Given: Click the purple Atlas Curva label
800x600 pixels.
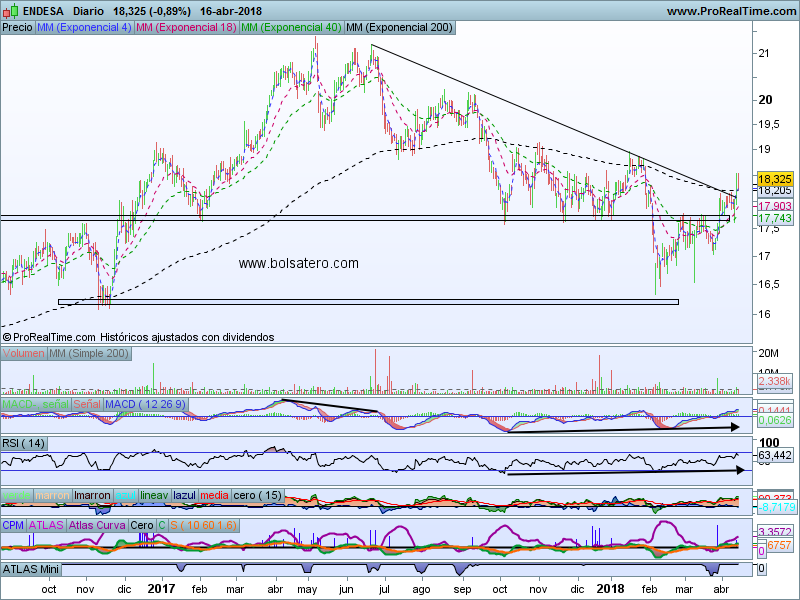Looking at the screenshot, I should (x=98, y=524).
